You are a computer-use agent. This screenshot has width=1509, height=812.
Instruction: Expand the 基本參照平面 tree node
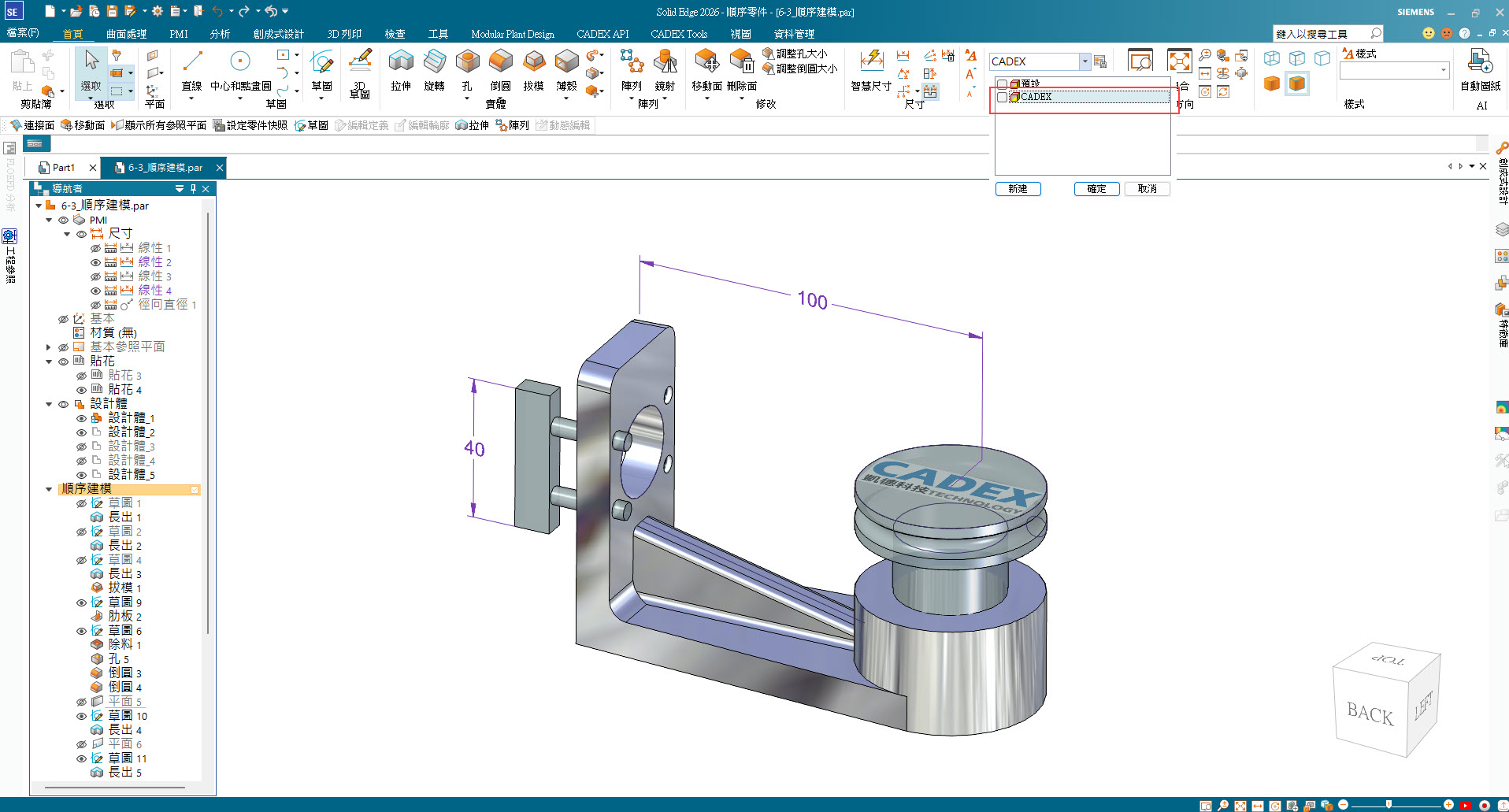pos(49,347)
